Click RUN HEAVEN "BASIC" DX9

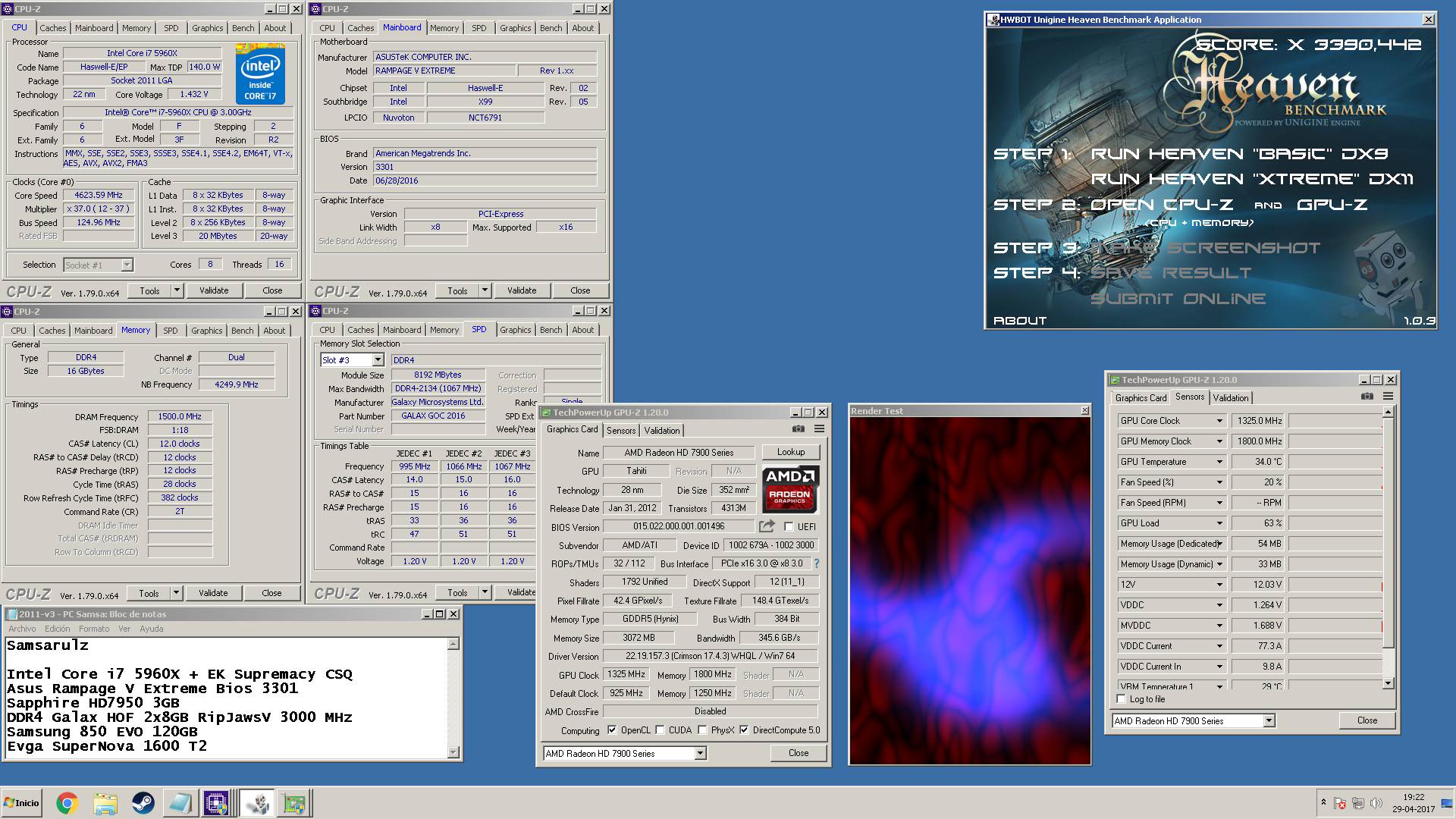[1239, 154]
